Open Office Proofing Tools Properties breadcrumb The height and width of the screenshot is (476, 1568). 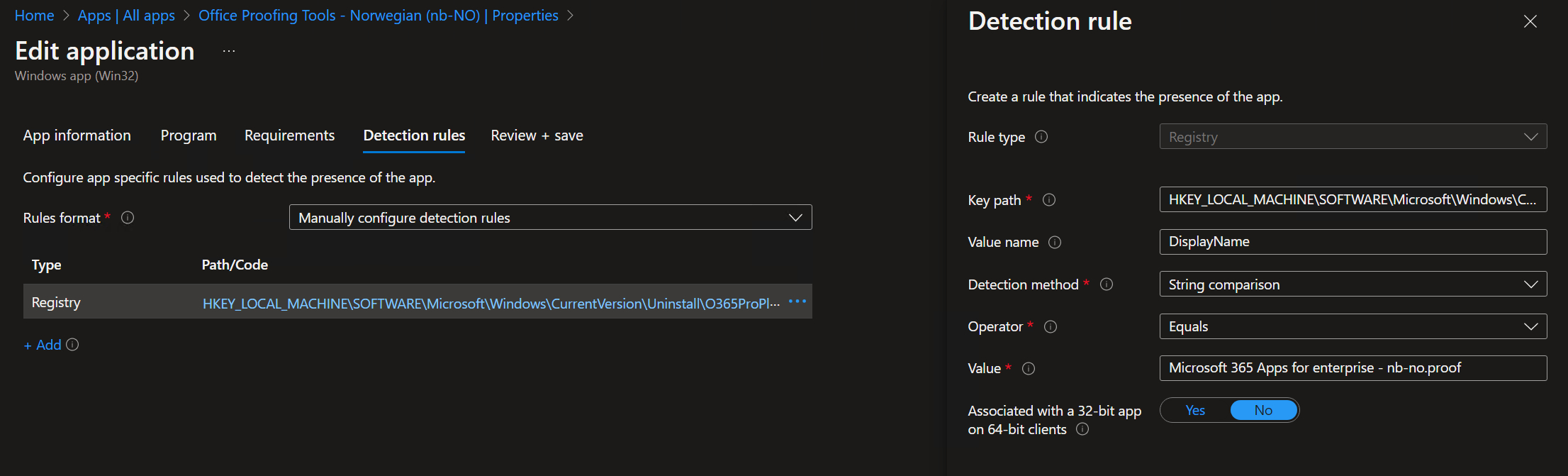[379, 16]
